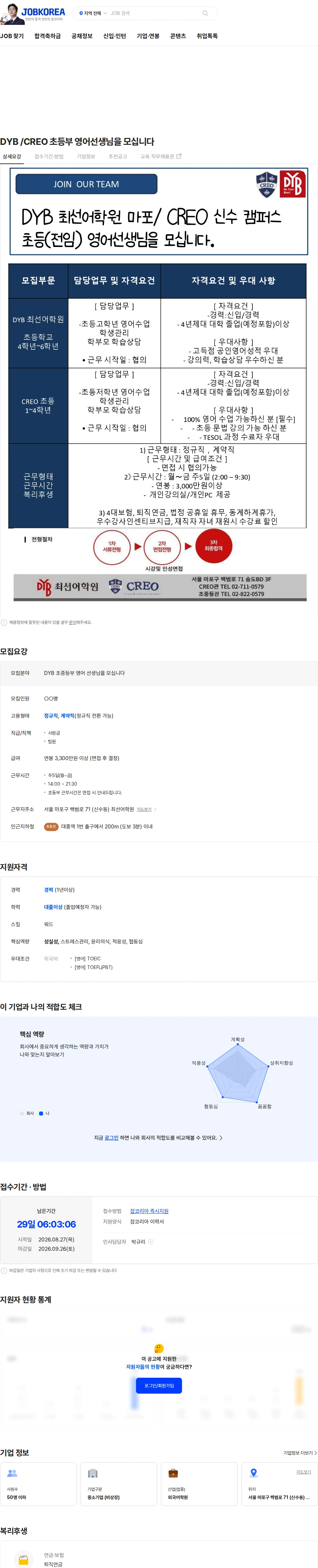Click the 위치 map pin icon
Viewport: 318px width, 1568px height.
click(x=253, y=1474)
